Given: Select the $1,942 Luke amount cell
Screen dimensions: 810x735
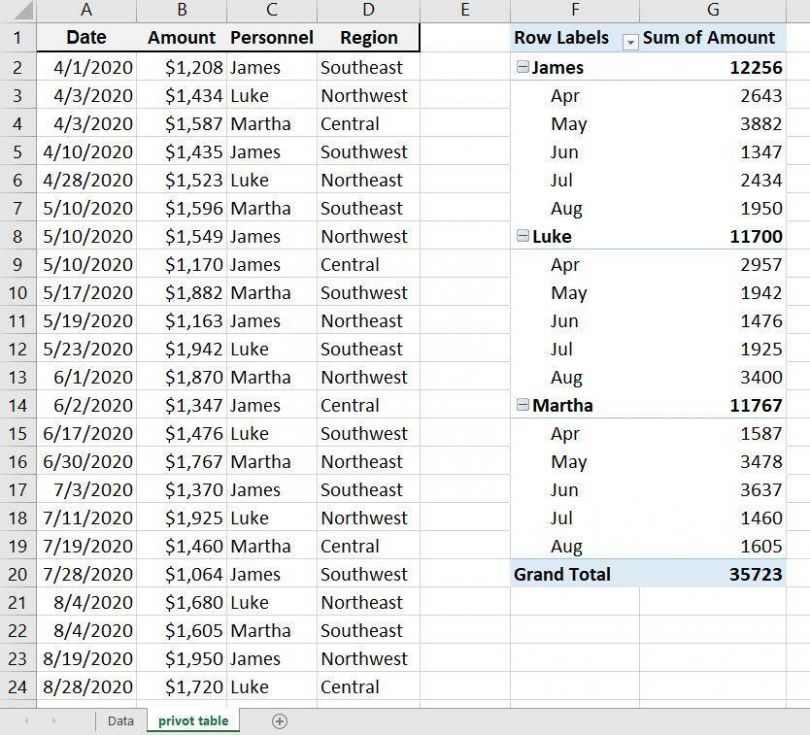Looking at the screenshot, I should coord(181,349).
